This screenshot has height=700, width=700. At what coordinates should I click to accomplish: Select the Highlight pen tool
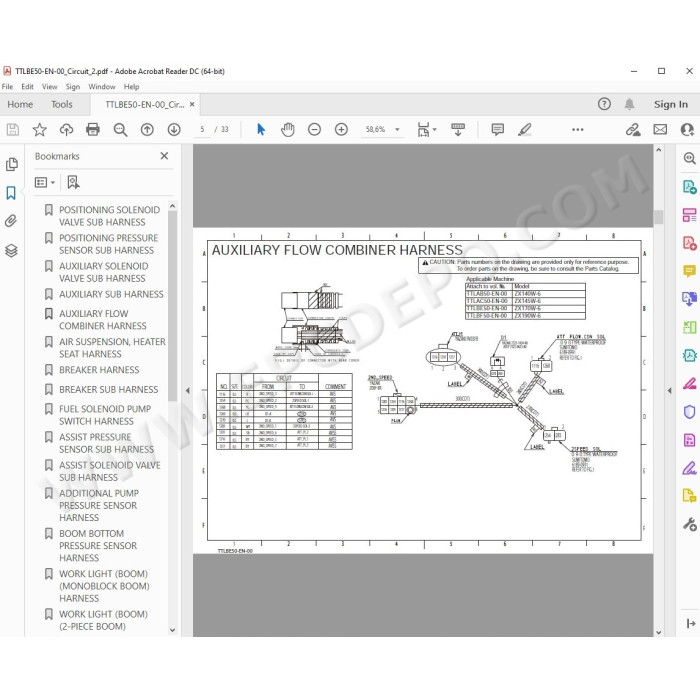tap(525, 129)
